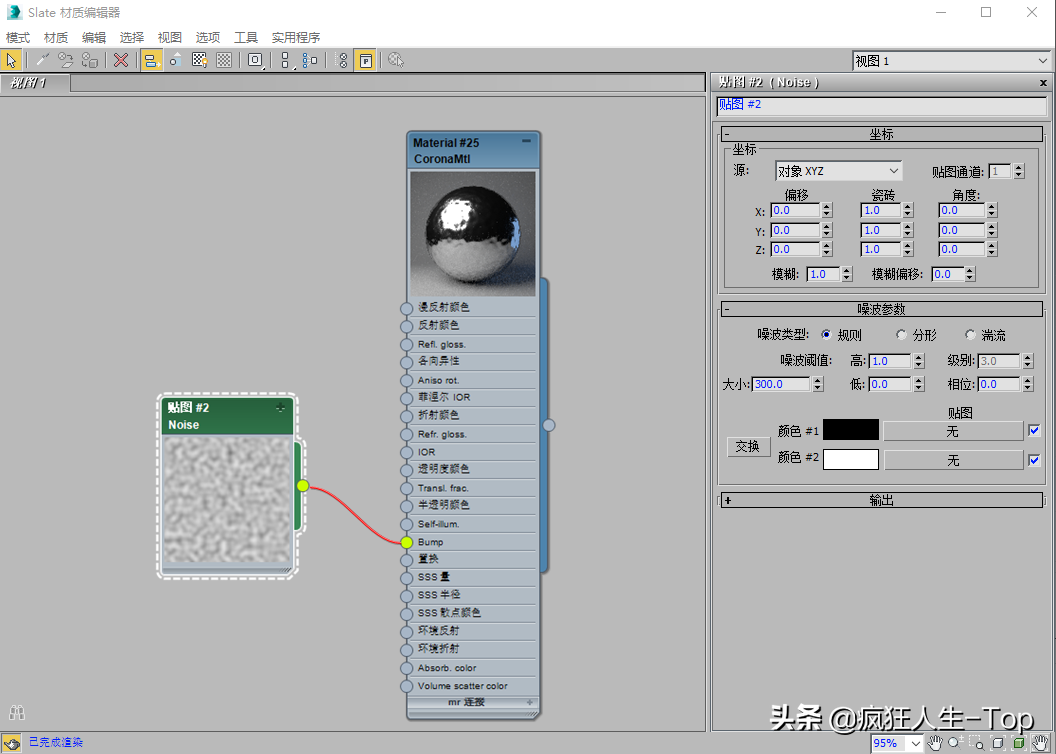Click the 无 map button for 颜色 #2
Image resolution: width=1056 pixels, height=754 pixels.
point(953,460)
